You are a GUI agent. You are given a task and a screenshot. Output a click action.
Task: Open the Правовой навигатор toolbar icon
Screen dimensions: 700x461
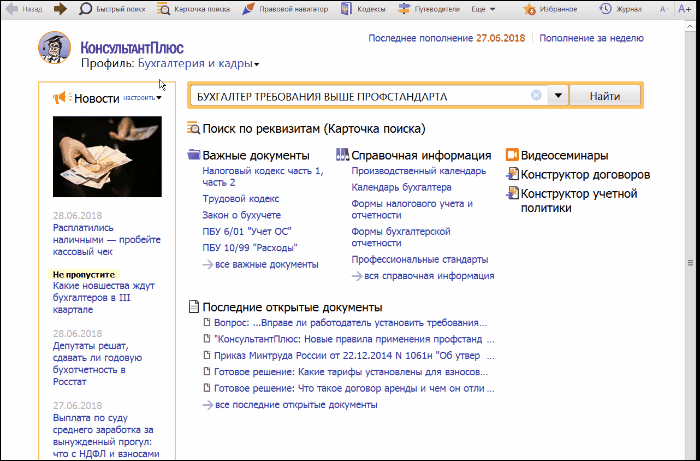[248, 9]
